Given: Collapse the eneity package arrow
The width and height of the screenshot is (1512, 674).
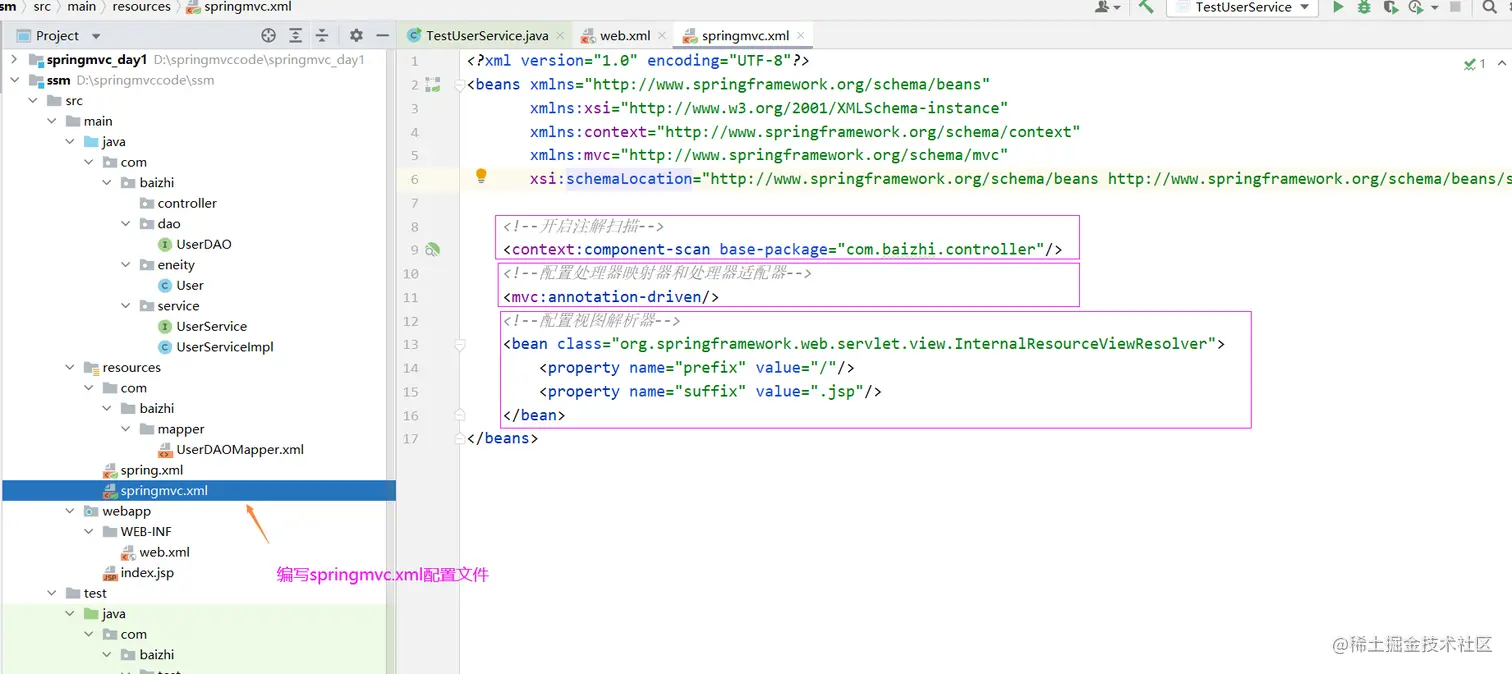Looking at the screenshot, I should [x=126, y=265].
